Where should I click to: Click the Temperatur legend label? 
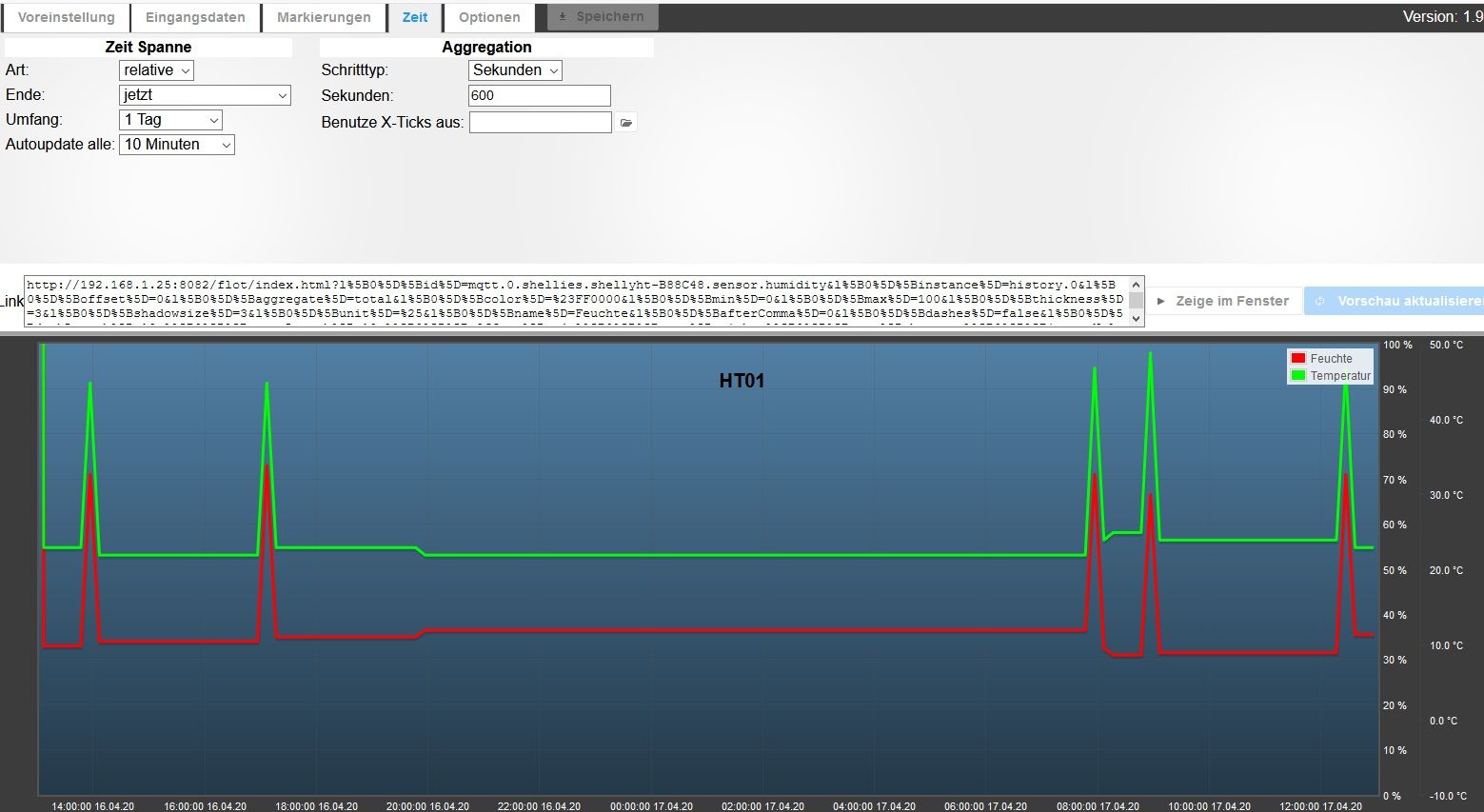pos(1340,376)
